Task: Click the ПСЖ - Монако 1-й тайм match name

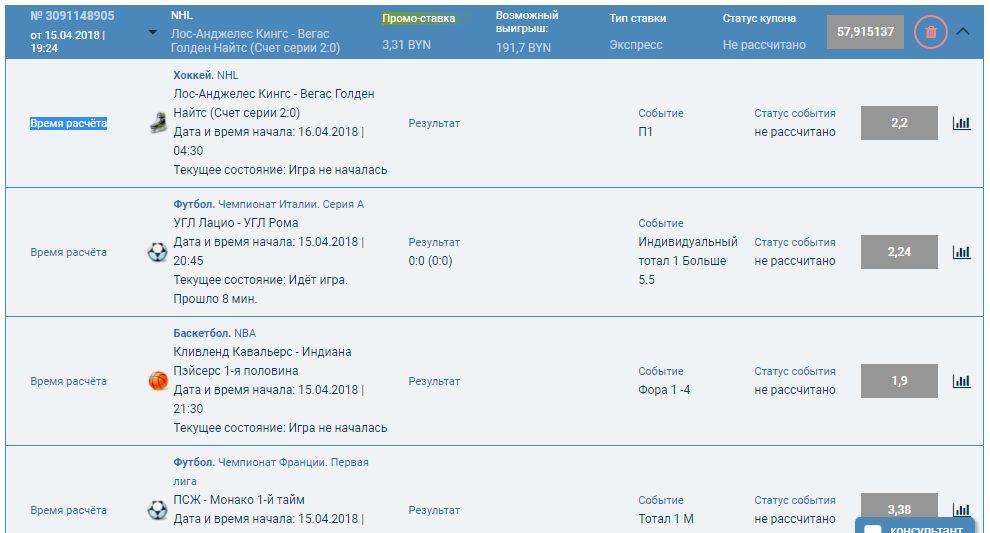Action: pos(239,500)
